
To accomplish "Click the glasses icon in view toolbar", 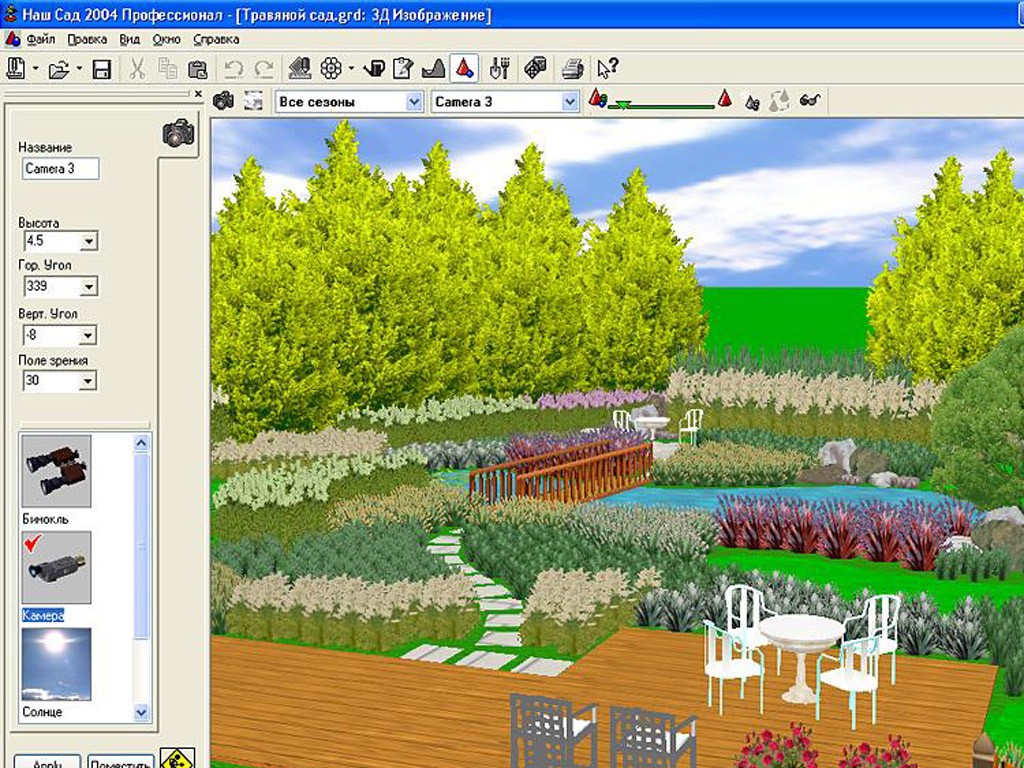I will coord(810,101).
